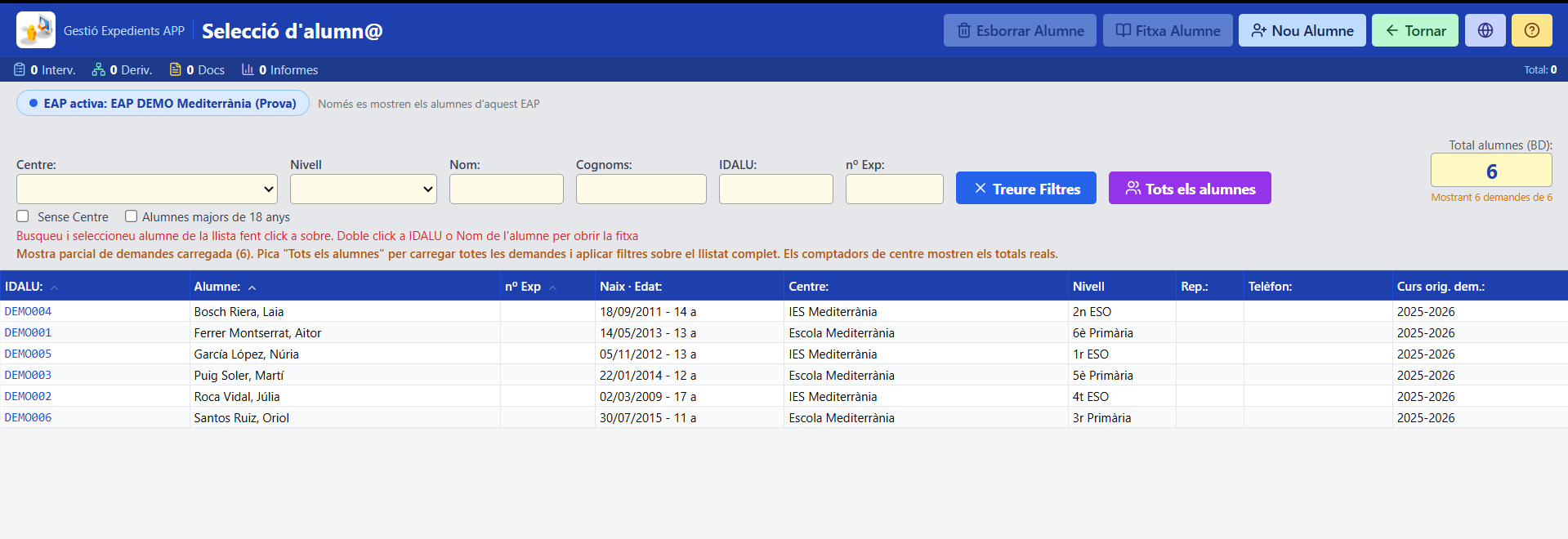Viewport: 1568px width, 539px height.
Task: Select student Puig Soler, Martí
Action: (239, 375)
